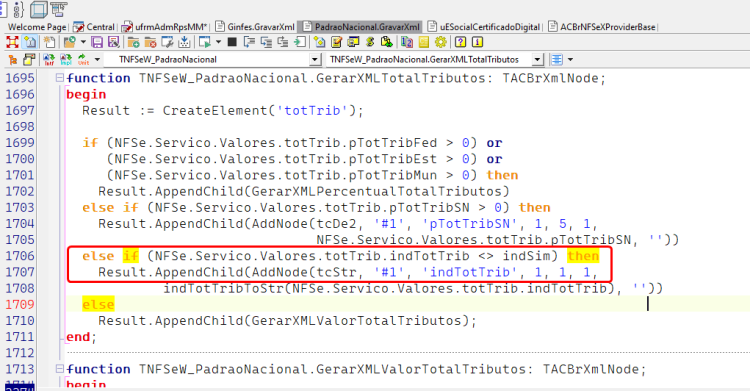Add to project with the green-plus folder icon

click(x=133, y=42)
